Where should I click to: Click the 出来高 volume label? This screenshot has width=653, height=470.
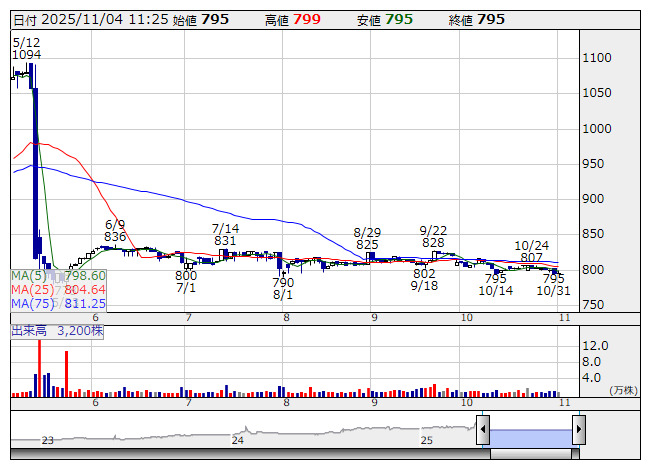coord(30,328)
